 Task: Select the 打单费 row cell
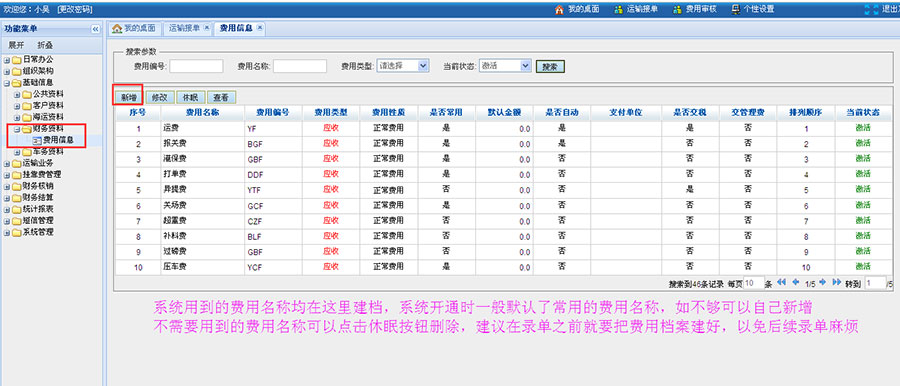tap(203, 174)
